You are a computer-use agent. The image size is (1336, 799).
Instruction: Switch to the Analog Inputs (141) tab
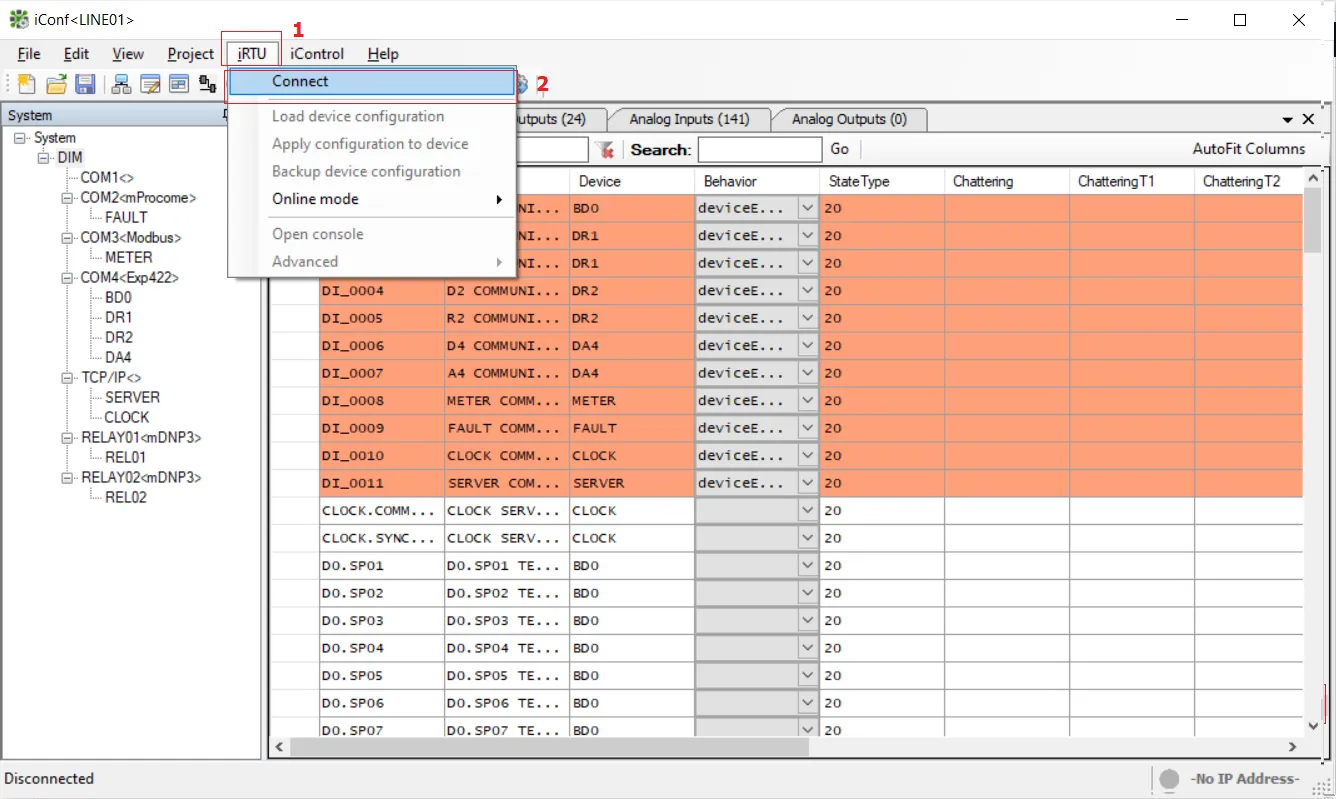pos(689,119)
